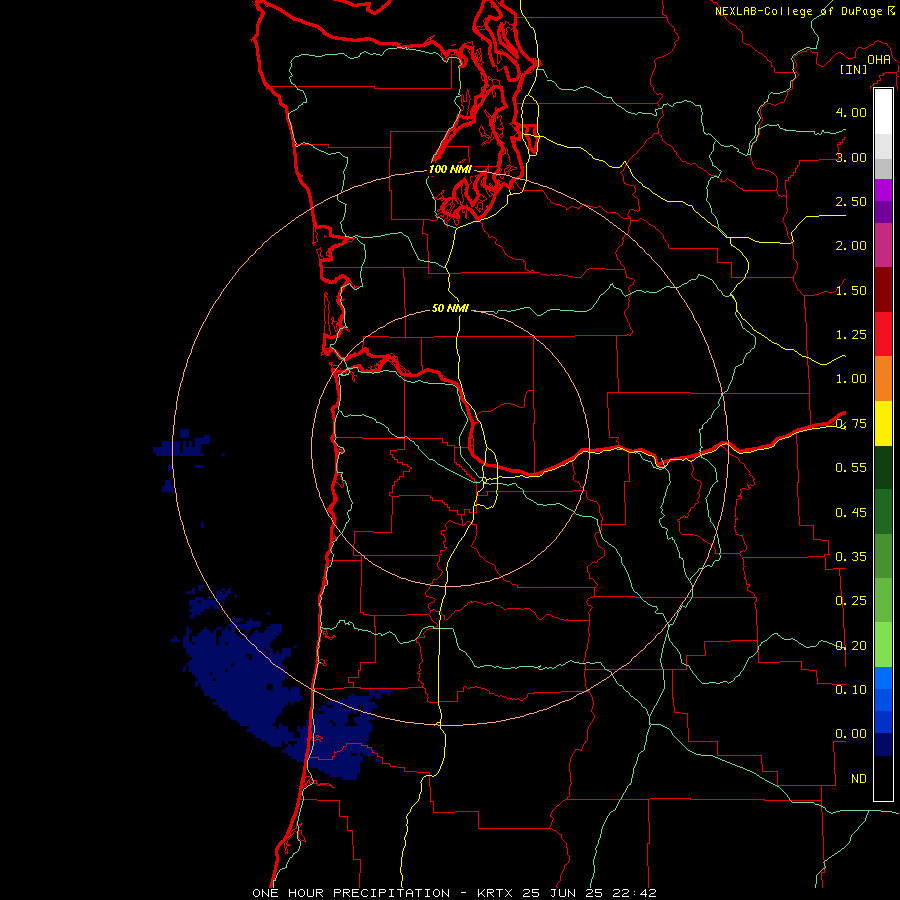Screen dimensions: 900x900
Task: Select the magenta legend color band
Action: click(x=883, y=190)
